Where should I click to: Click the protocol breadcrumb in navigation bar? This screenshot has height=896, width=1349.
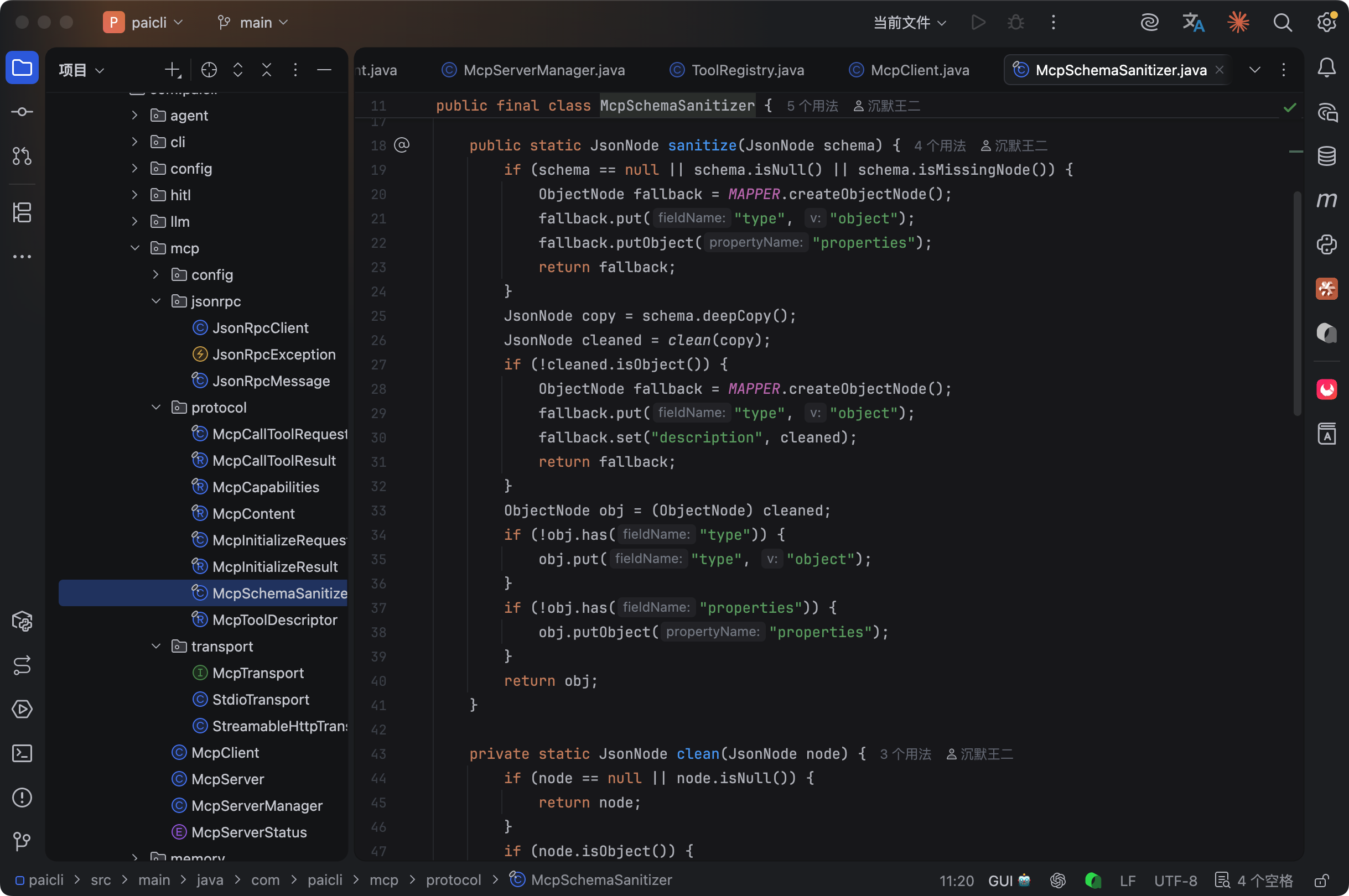(453, 880)
